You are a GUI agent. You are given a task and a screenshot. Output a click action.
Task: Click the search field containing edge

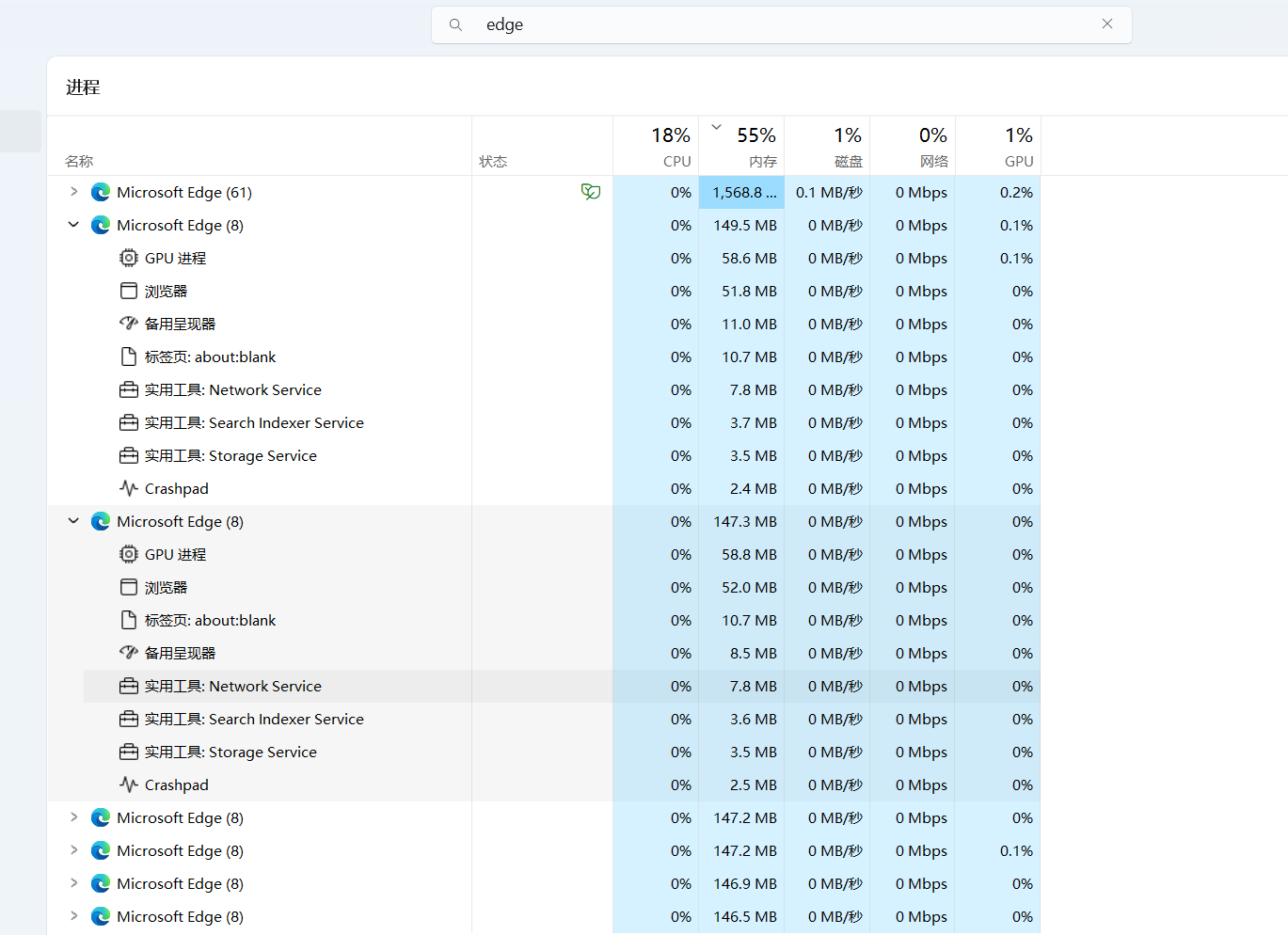[781, 24]
